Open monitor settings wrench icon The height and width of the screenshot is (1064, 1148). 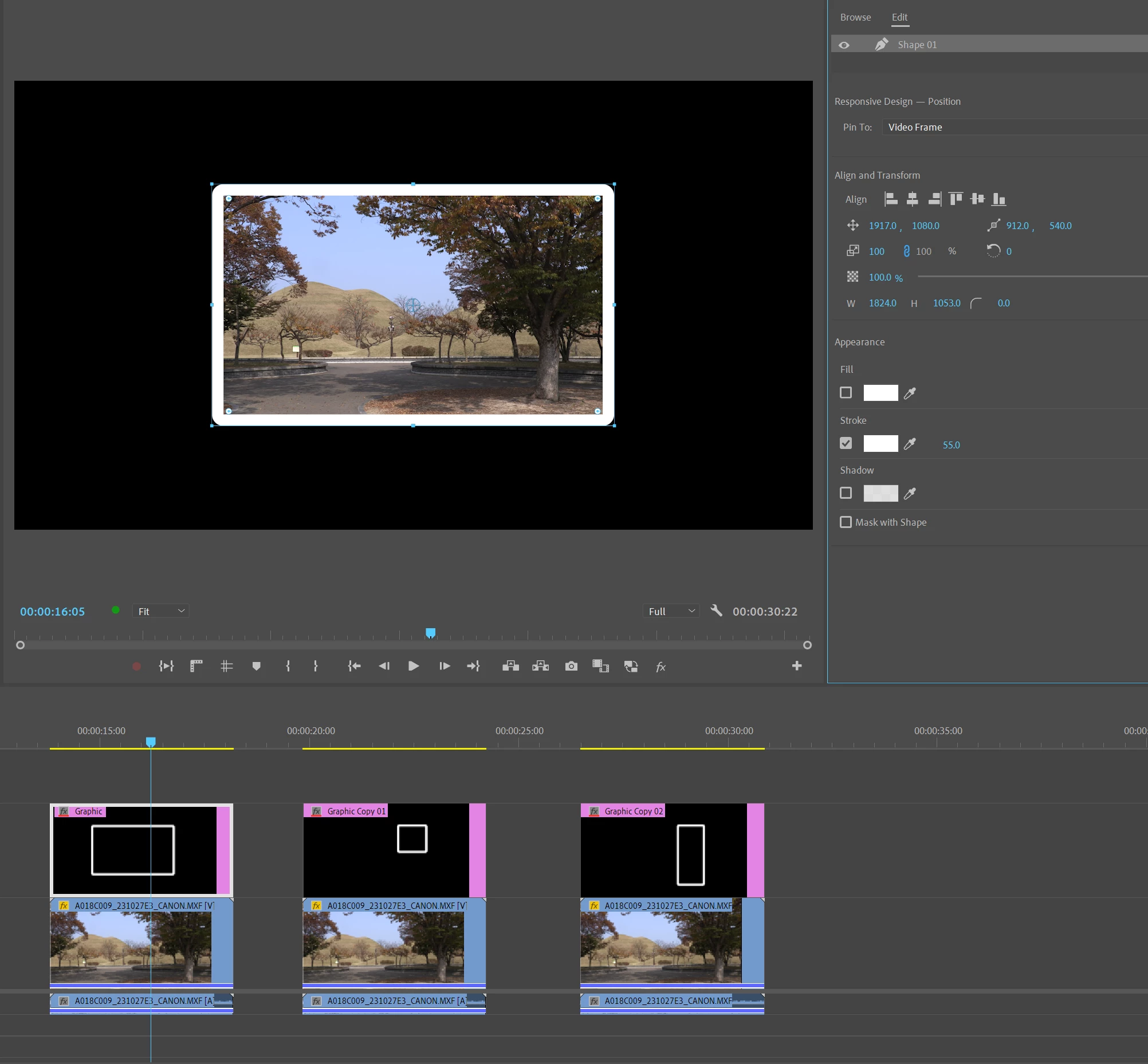point(716,610)
